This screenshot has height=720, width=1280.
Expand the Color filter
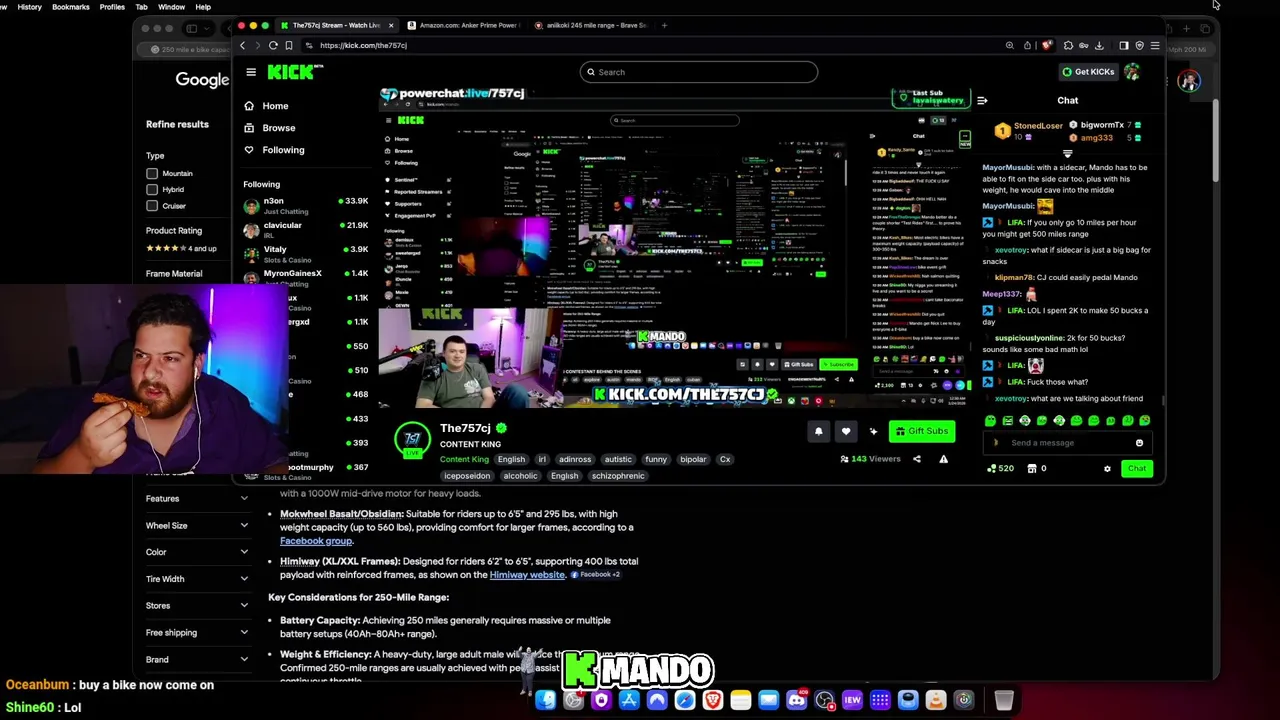coord(197,552)
